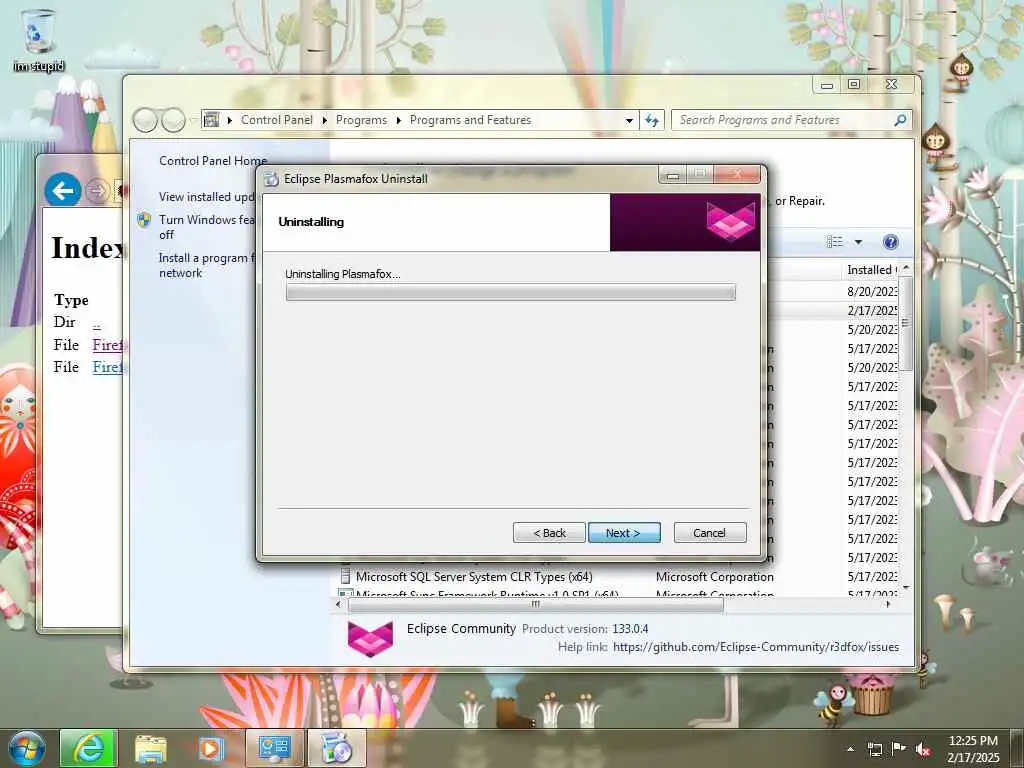The image size is (1024, 768).
Task: Click horizontal scrollbar left arrow
Action: click(338, 605)
